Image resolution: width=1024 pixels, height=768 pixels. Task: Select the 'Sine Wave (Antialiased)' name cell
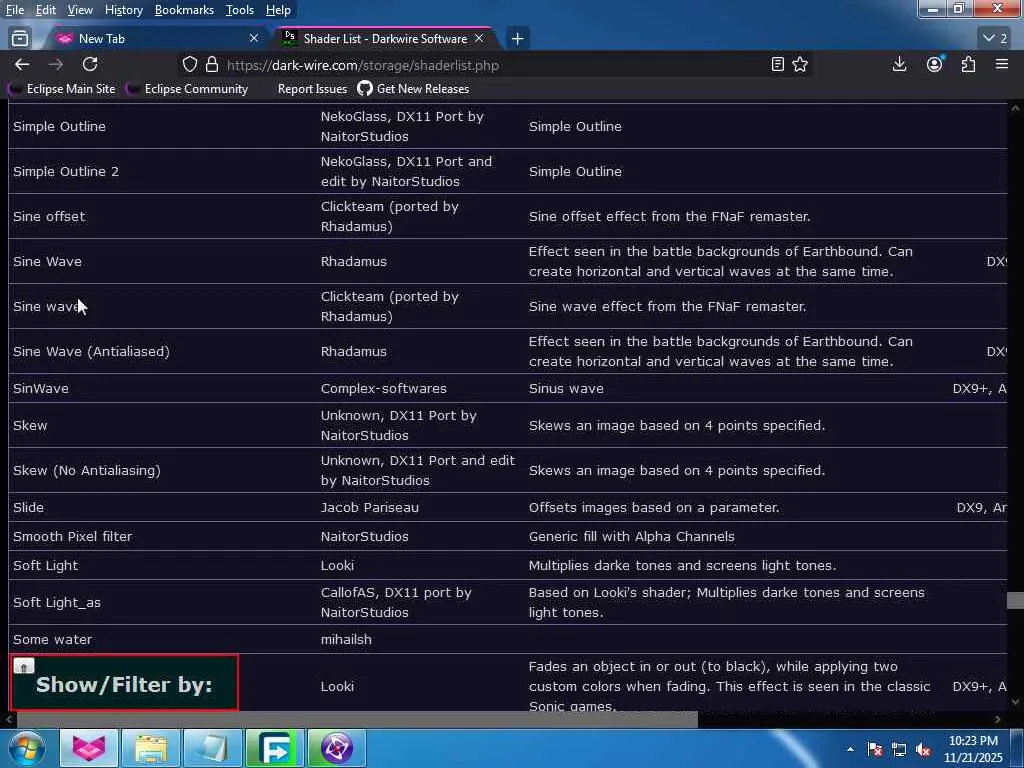tap(91, 352)
